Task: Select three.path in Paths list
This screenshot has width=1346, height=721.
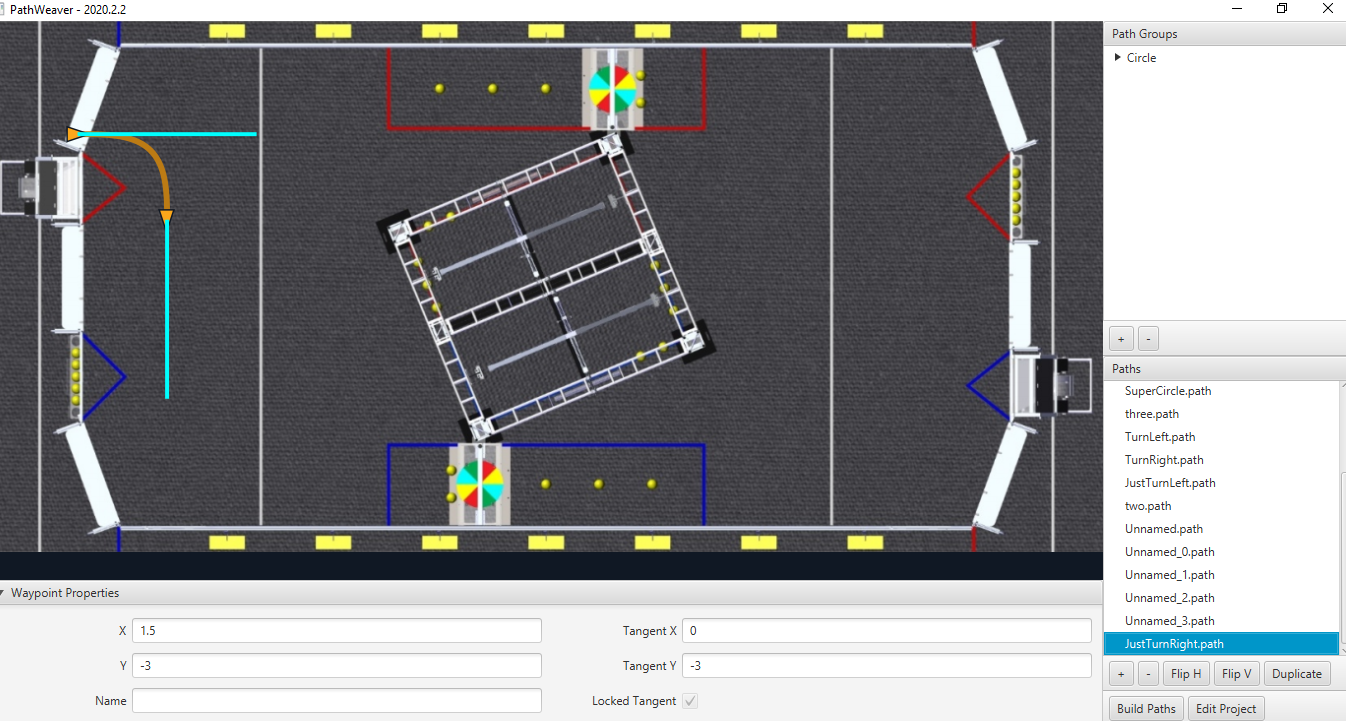Action: pos(1221,414)
